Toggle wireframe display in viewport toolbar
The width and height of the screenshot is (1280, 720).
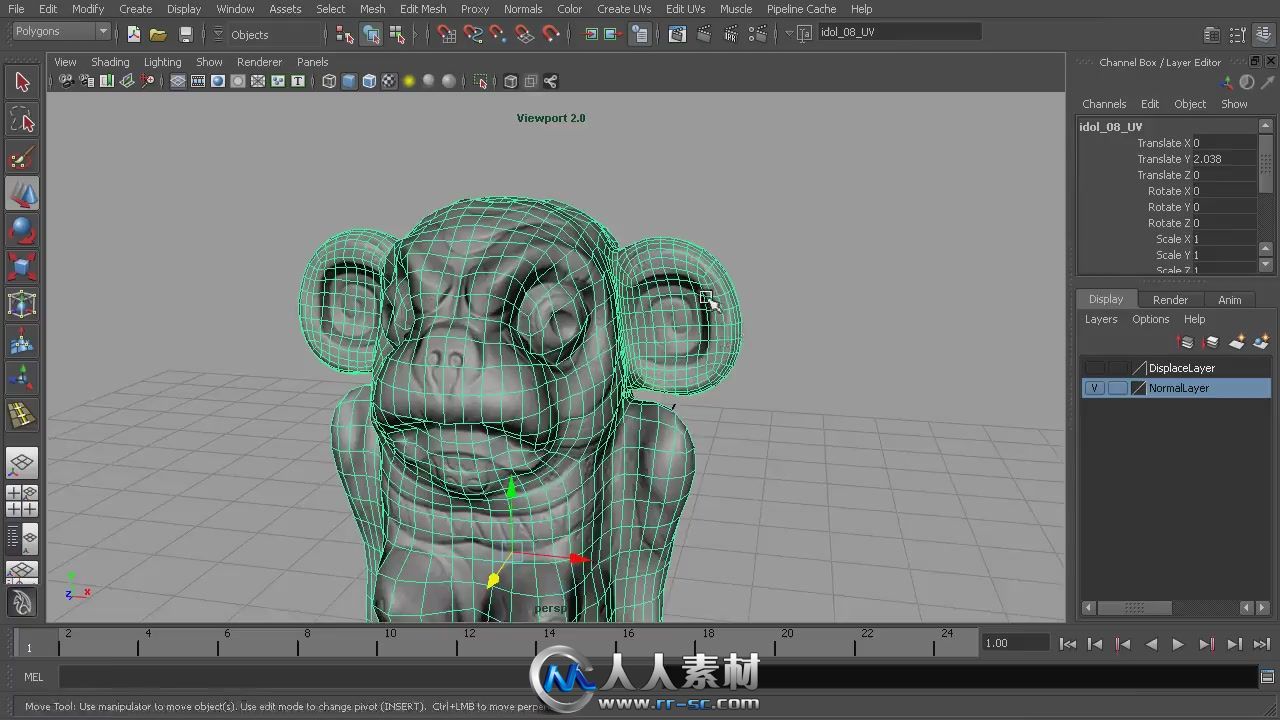pos(329,81)
